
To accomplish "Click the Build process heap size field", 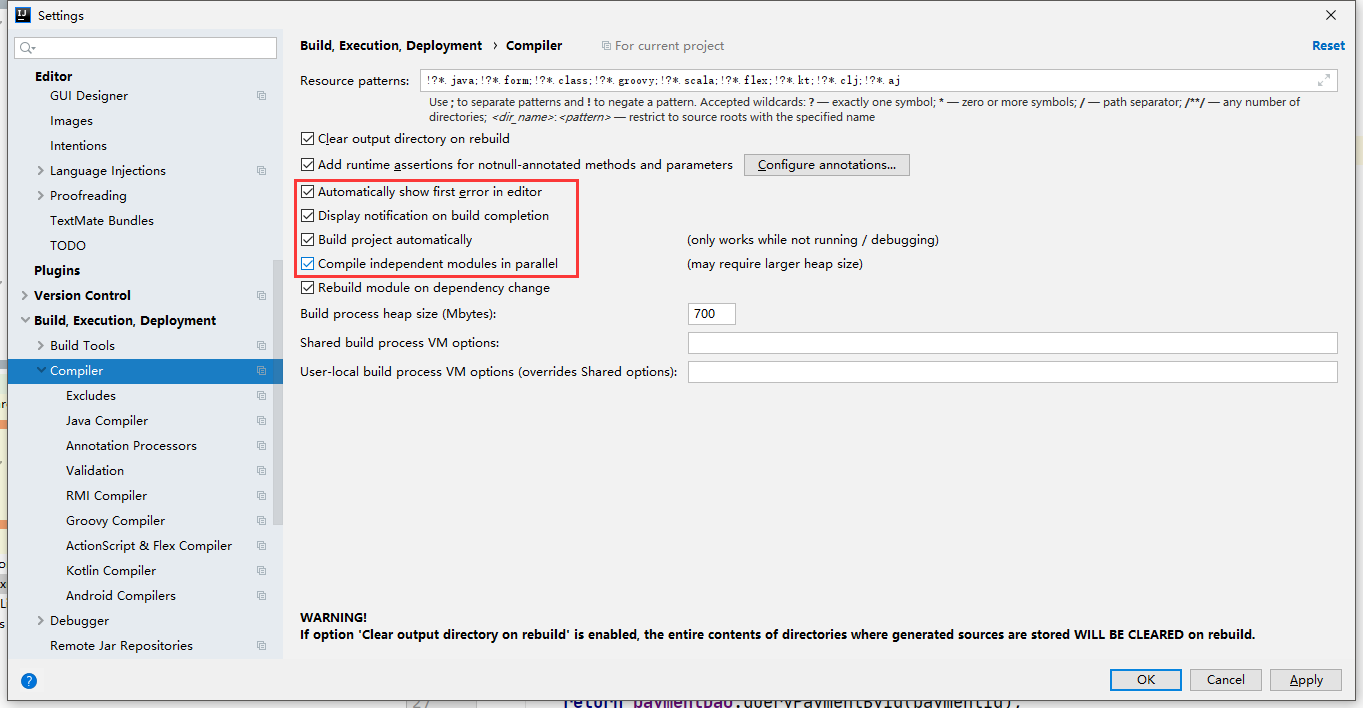I will [x=712, y=314].
